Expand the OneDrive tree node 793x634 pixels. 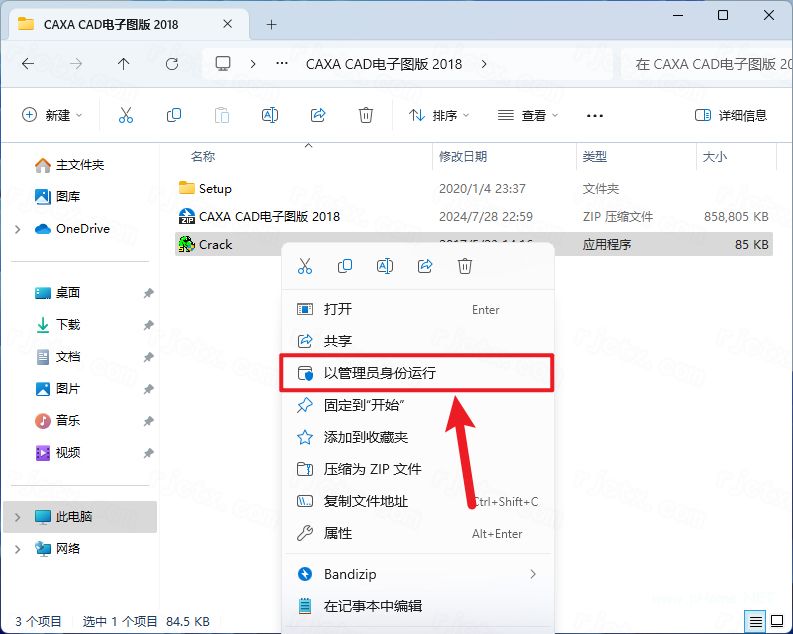point(18,229)
